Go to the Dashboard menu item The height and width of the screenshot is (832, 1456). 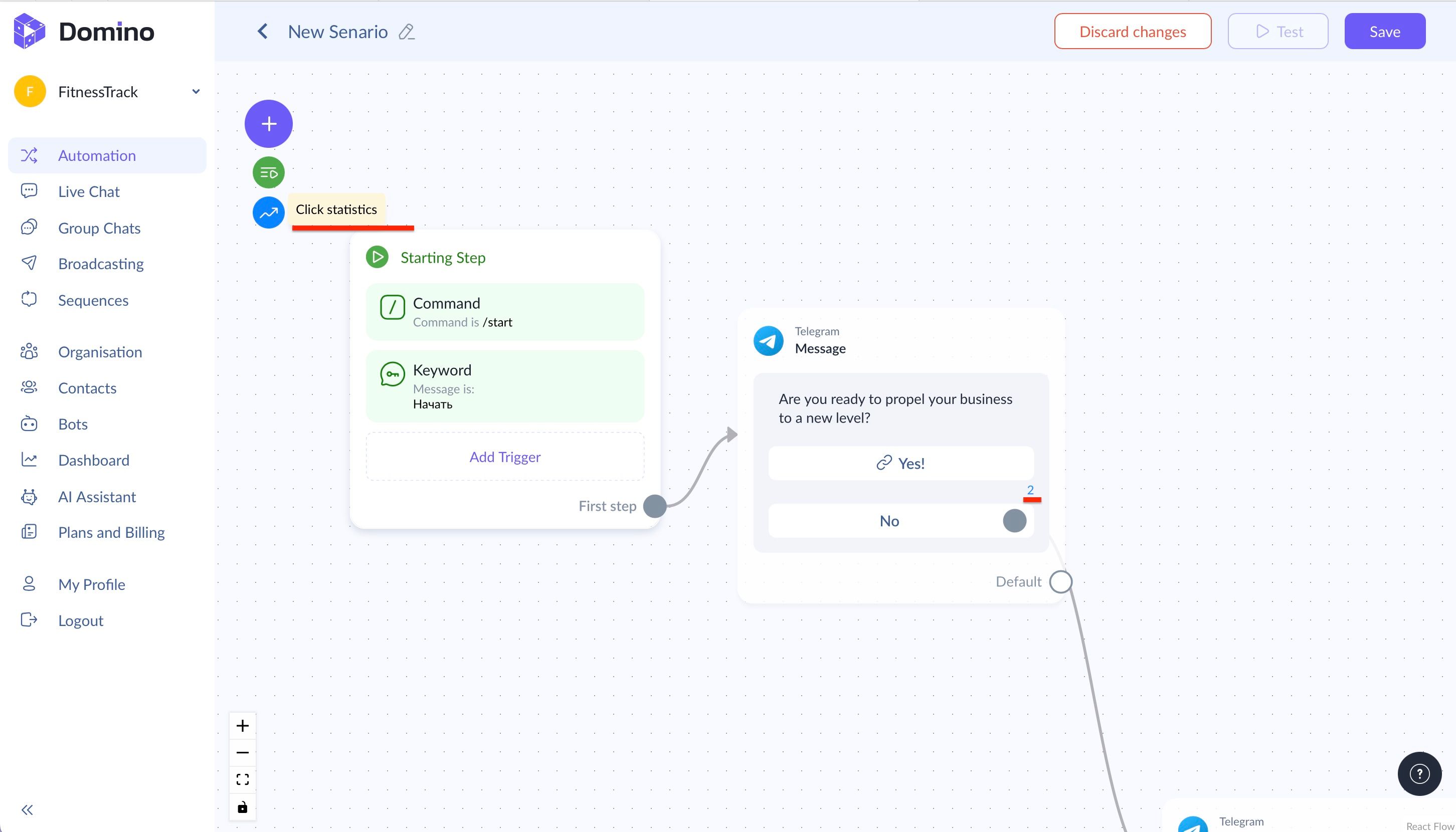click(94, 461)
